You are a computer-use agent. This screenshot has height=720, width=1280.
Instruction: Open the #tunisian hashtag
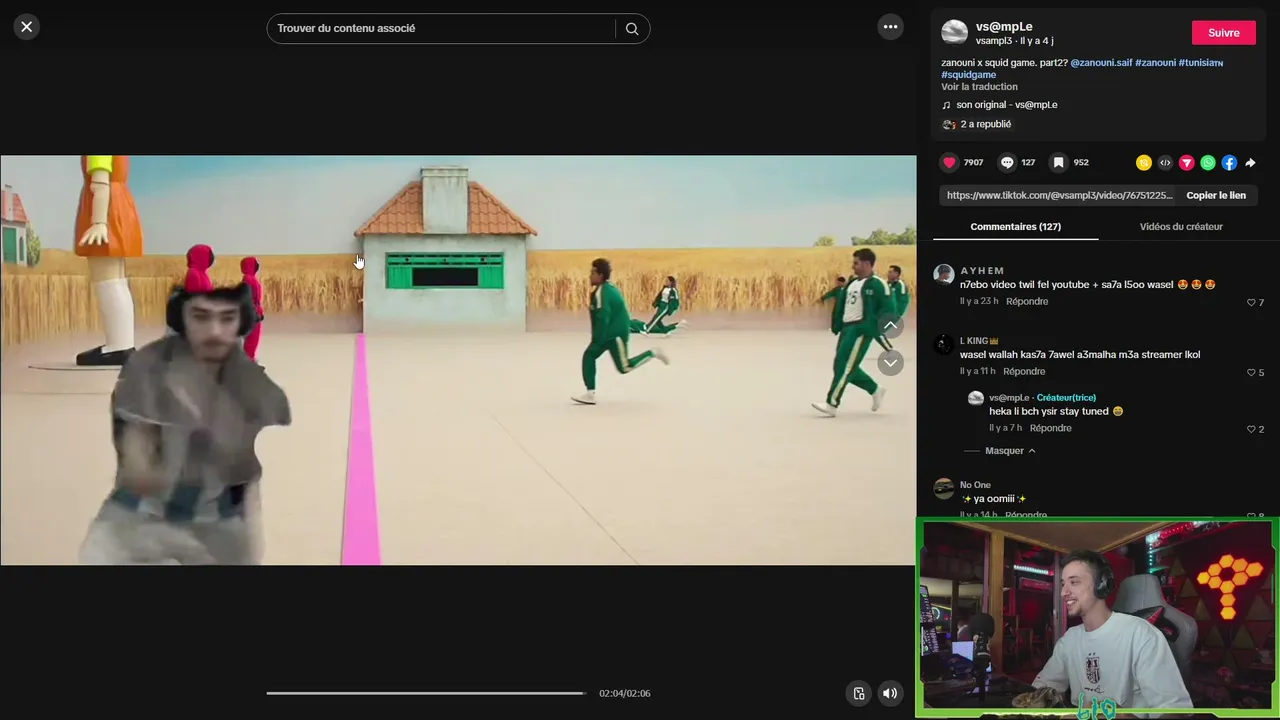pyautogui.click(x=1201, y=63)
